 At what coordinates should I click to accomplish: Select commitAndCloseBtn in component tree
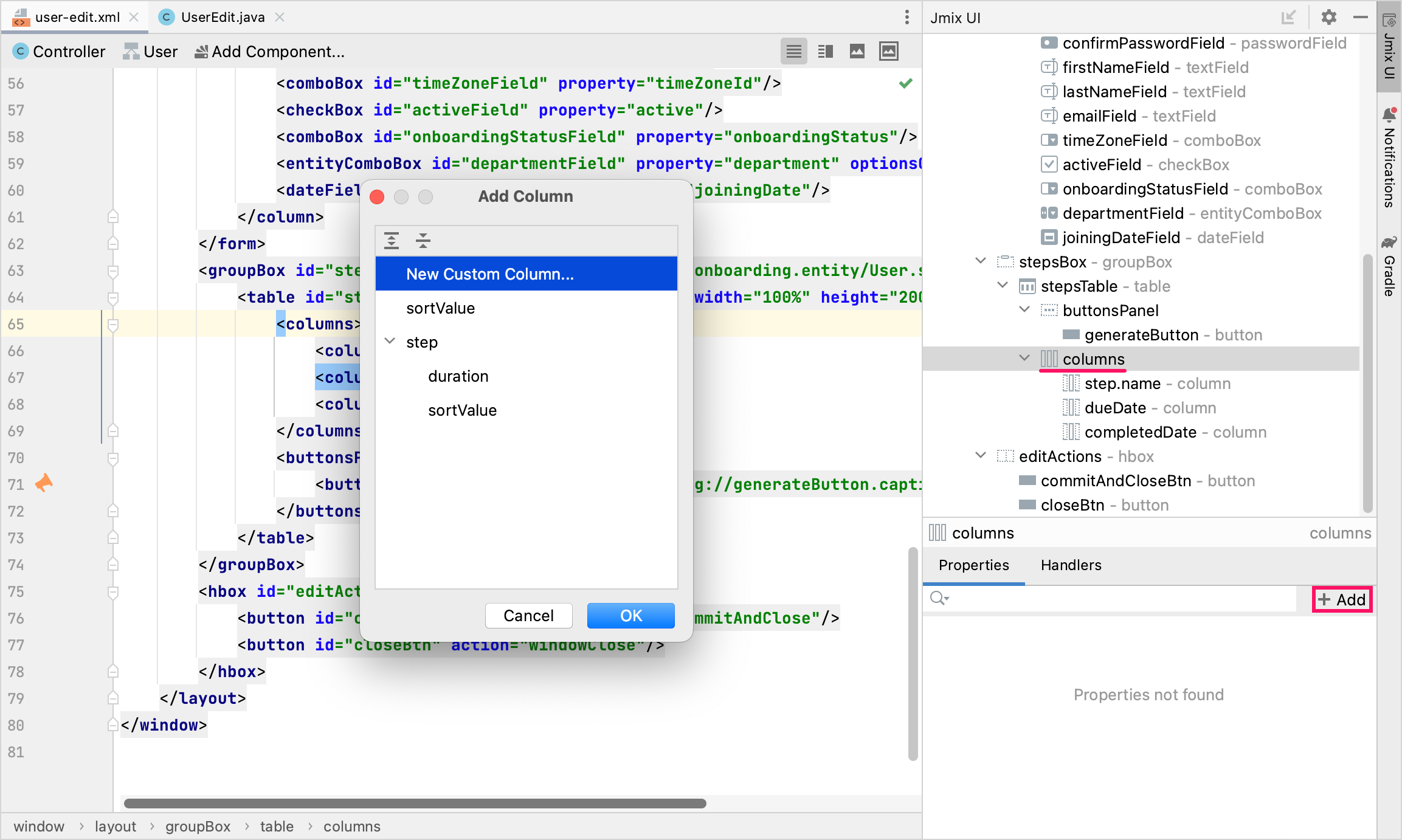tap(1137, 481)
